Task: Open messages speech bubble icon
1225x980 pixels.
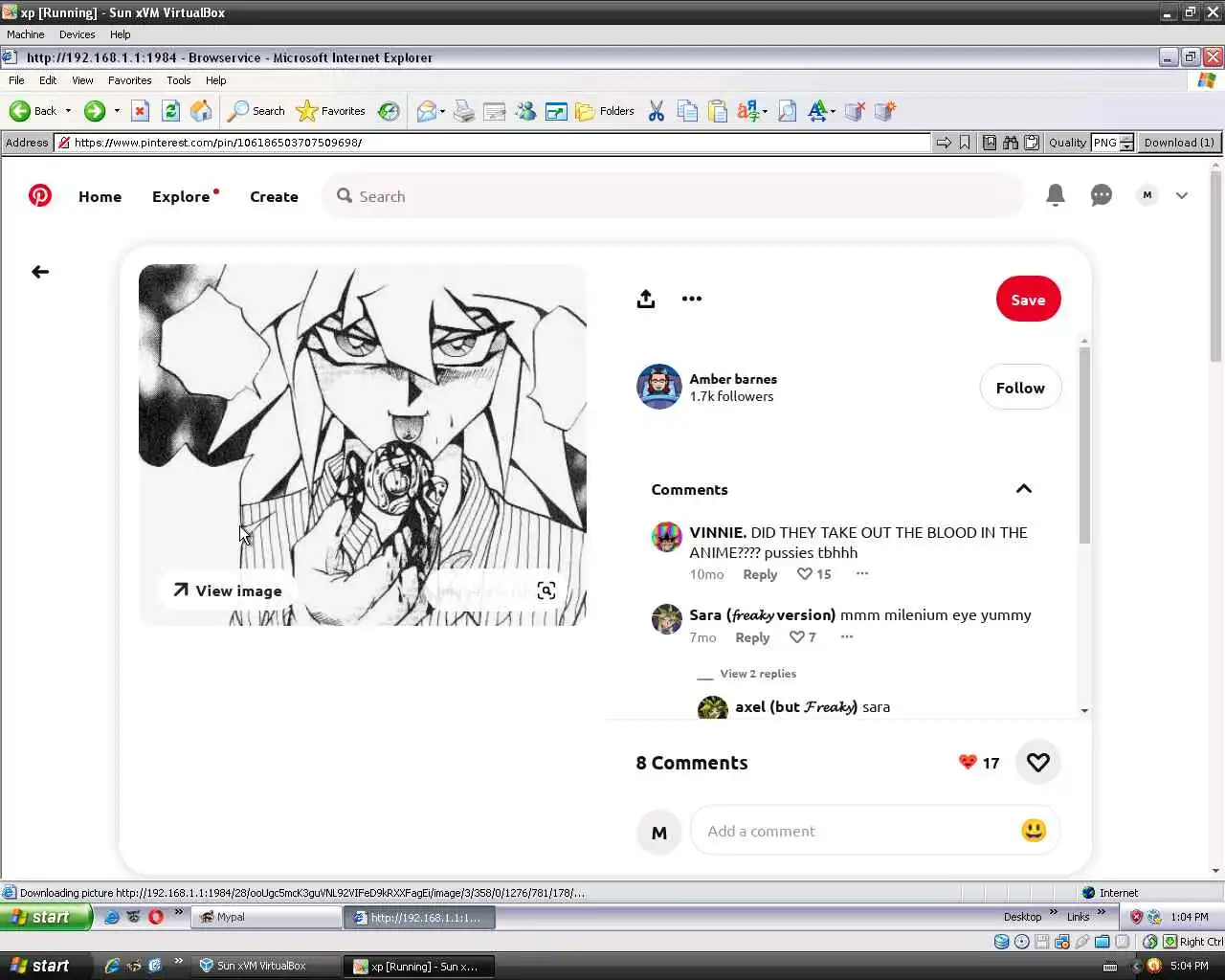Action: pyautogui.click(x=1102, y=195)
